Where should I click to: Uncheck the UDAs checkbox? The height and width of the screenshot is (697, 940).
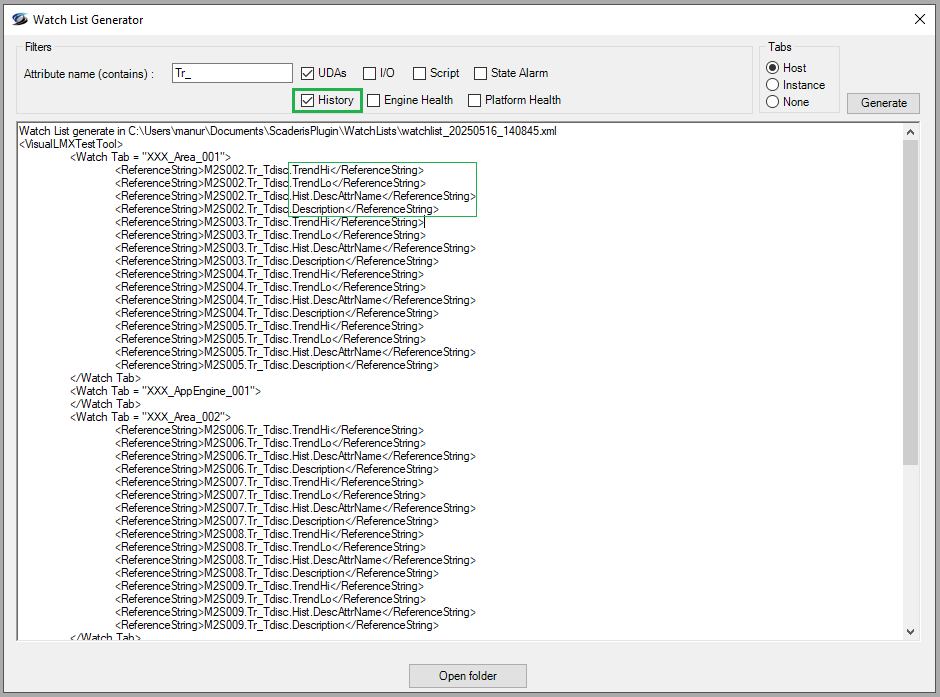pos(309,73)
